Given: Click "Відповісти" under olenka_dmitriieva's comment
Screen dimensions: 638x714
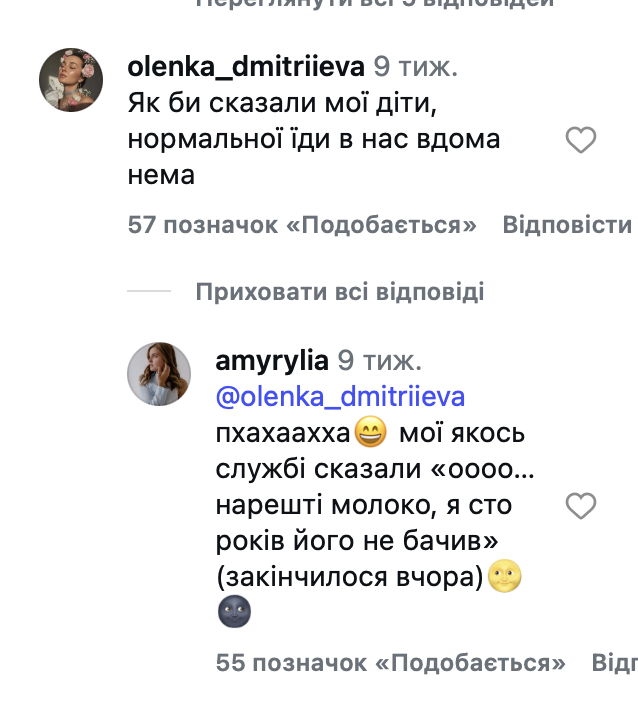Looking at the screenshot, I should tap(567, 225).
